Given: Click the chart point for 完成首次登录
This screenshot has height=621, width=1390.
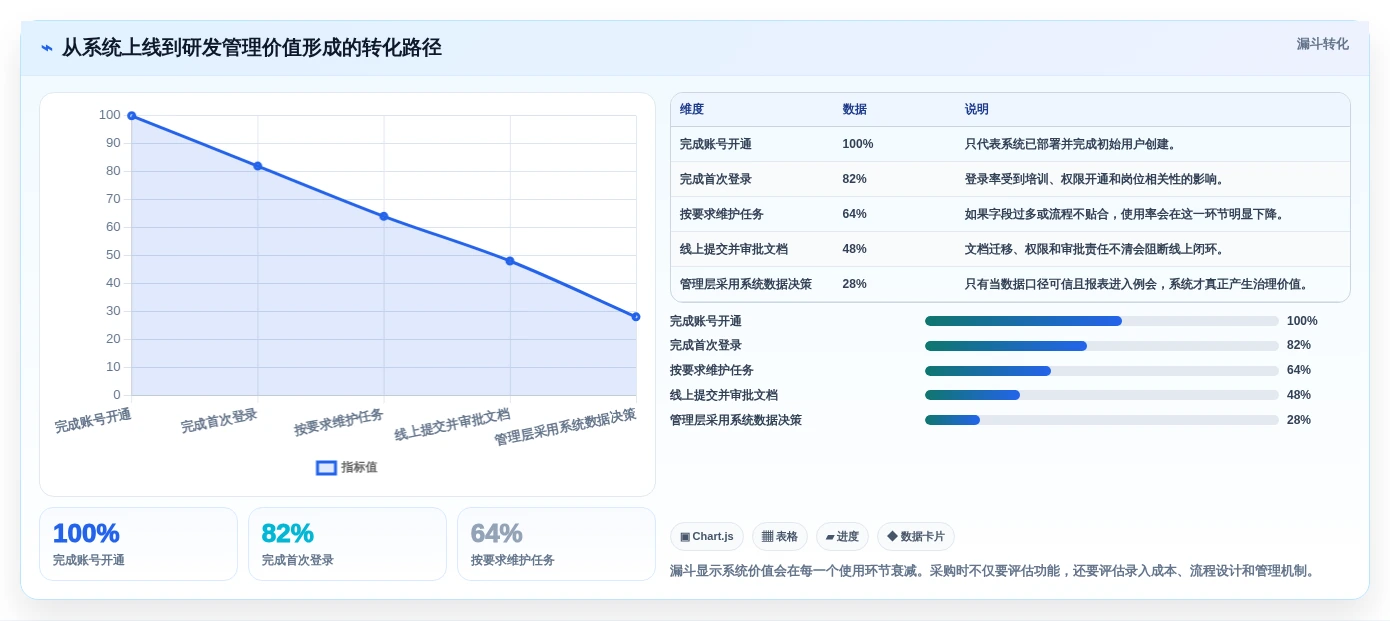Looking at the screenshot, I should [x=257, y=166].
